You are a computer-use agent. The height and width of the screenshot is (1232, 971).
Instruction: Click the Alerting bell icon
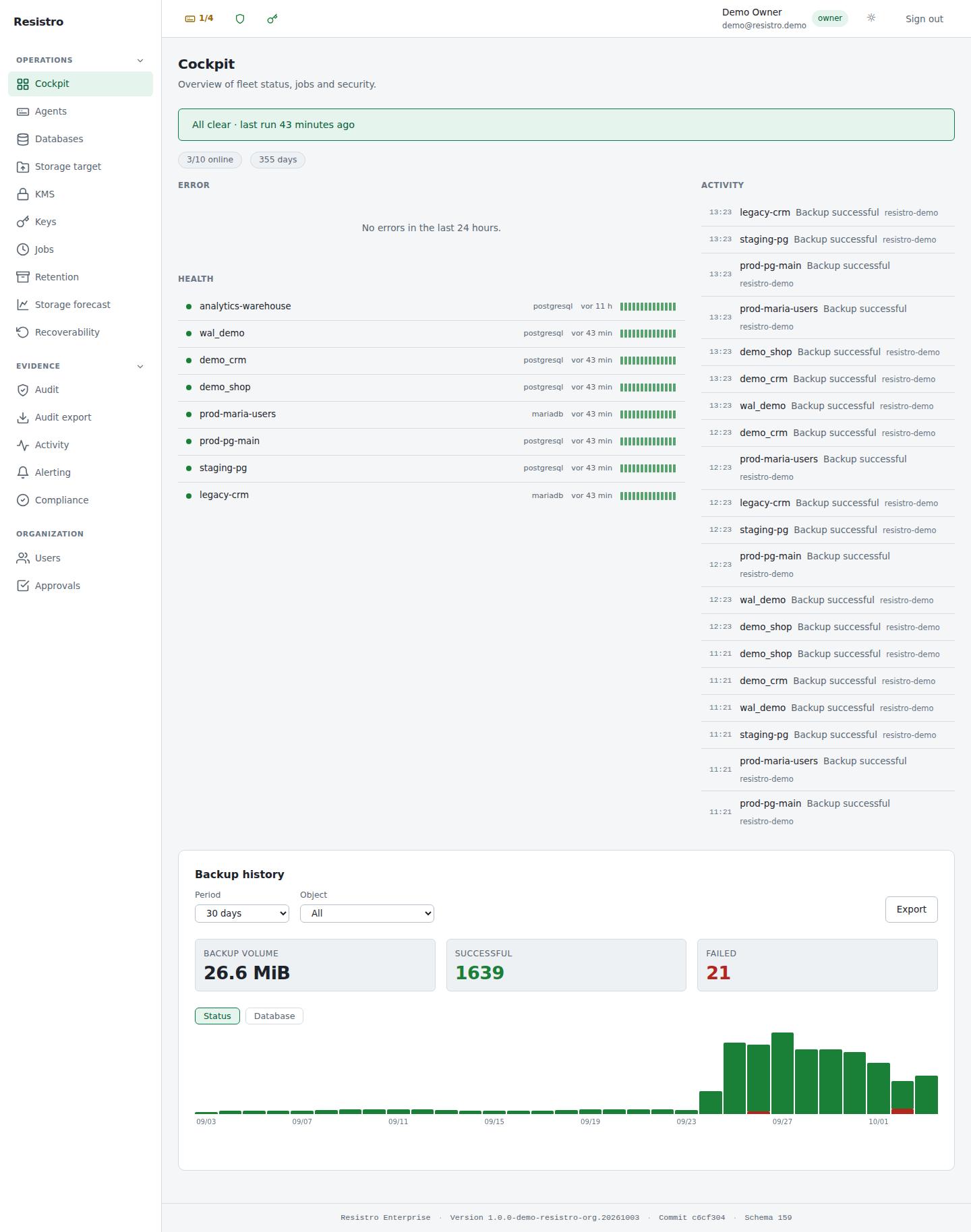[23, 473]
